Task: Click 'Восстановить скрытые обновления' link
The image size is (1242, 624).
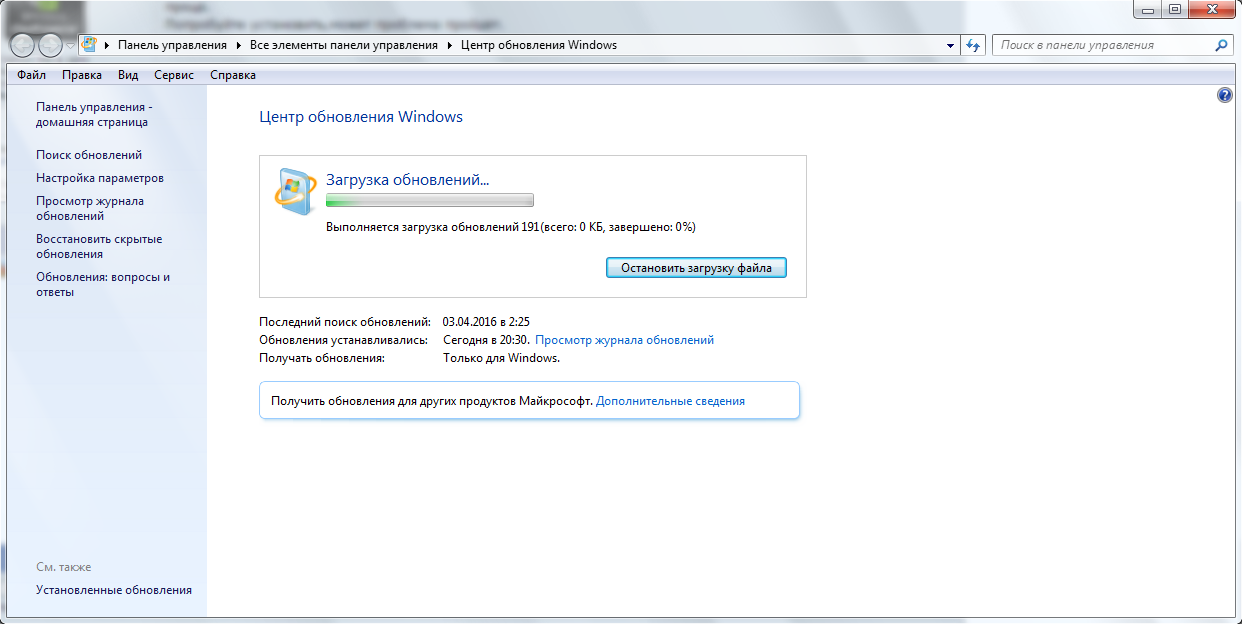Action: click(x=99, y=246)
